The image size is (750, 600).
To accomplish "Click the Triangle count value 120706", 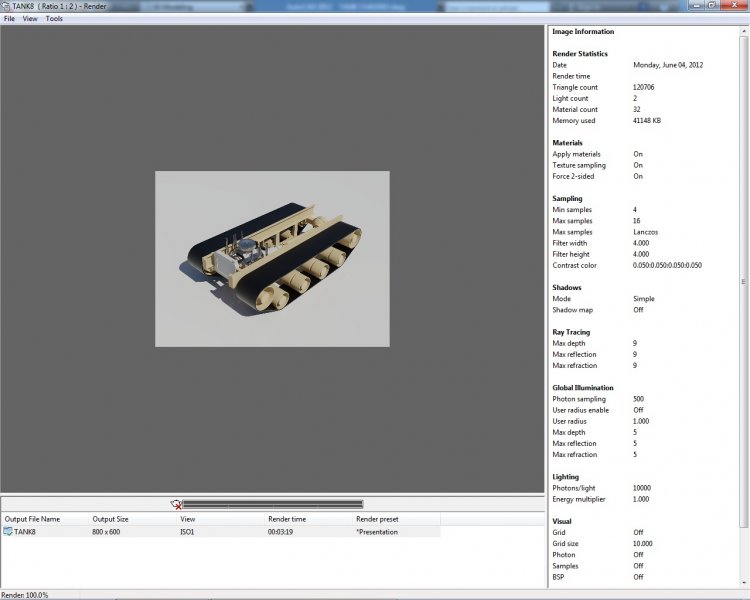I will click(x=643, y=87).
